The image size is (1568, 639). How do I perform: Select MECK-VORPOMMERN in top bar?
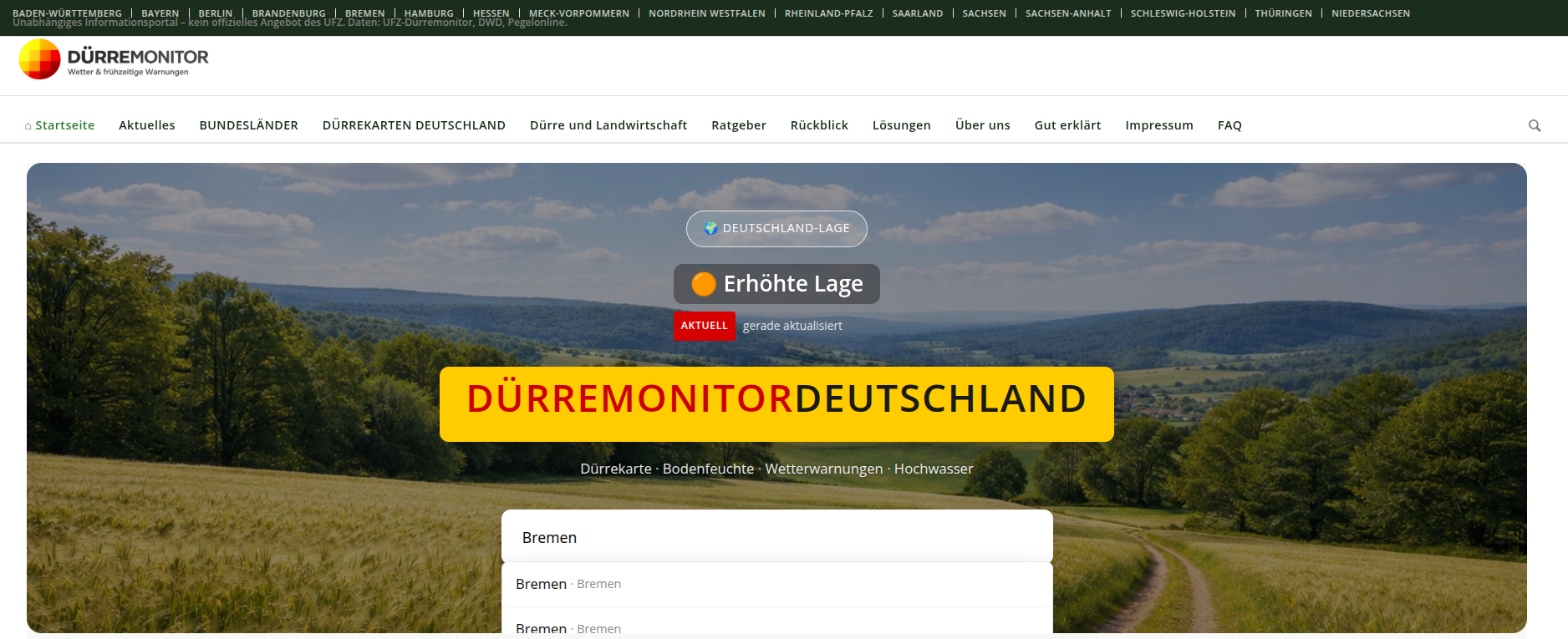coord(579,13)
